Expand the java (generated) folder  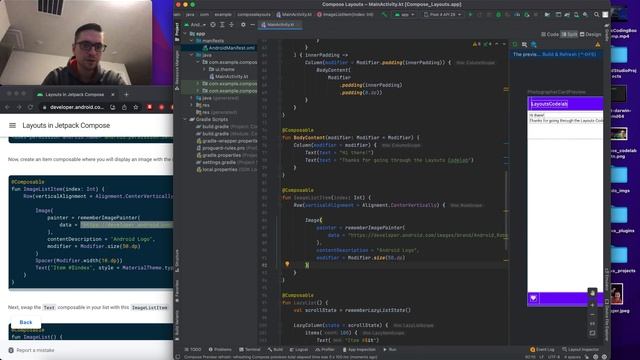191,98
